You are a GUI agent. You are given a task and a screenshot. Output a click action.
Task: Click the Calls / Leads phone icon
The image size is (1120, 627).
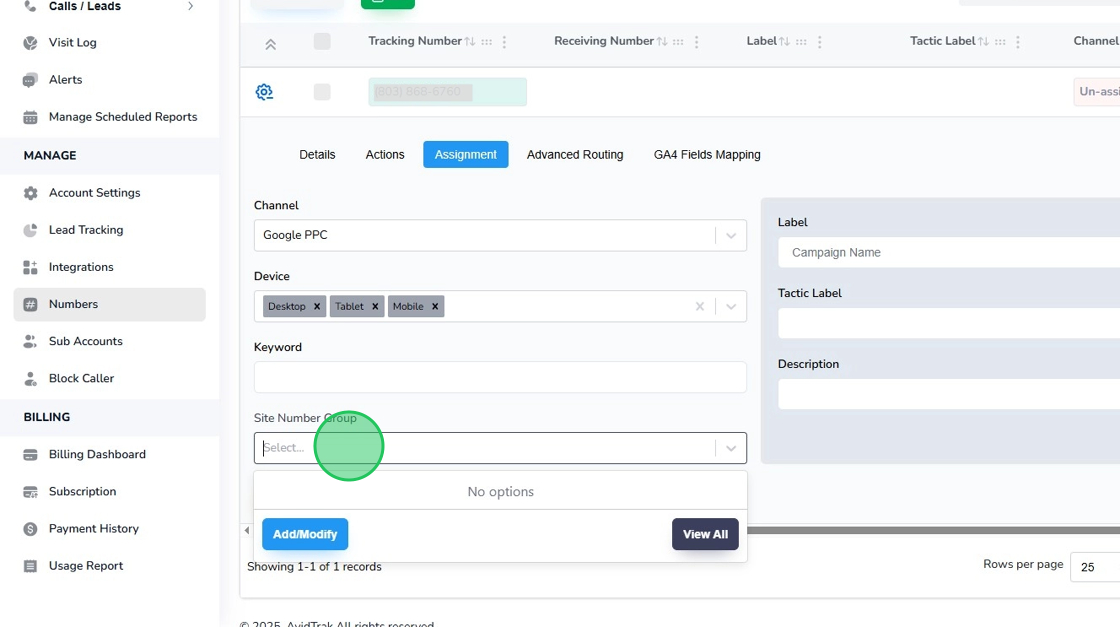tap(30, 6)
